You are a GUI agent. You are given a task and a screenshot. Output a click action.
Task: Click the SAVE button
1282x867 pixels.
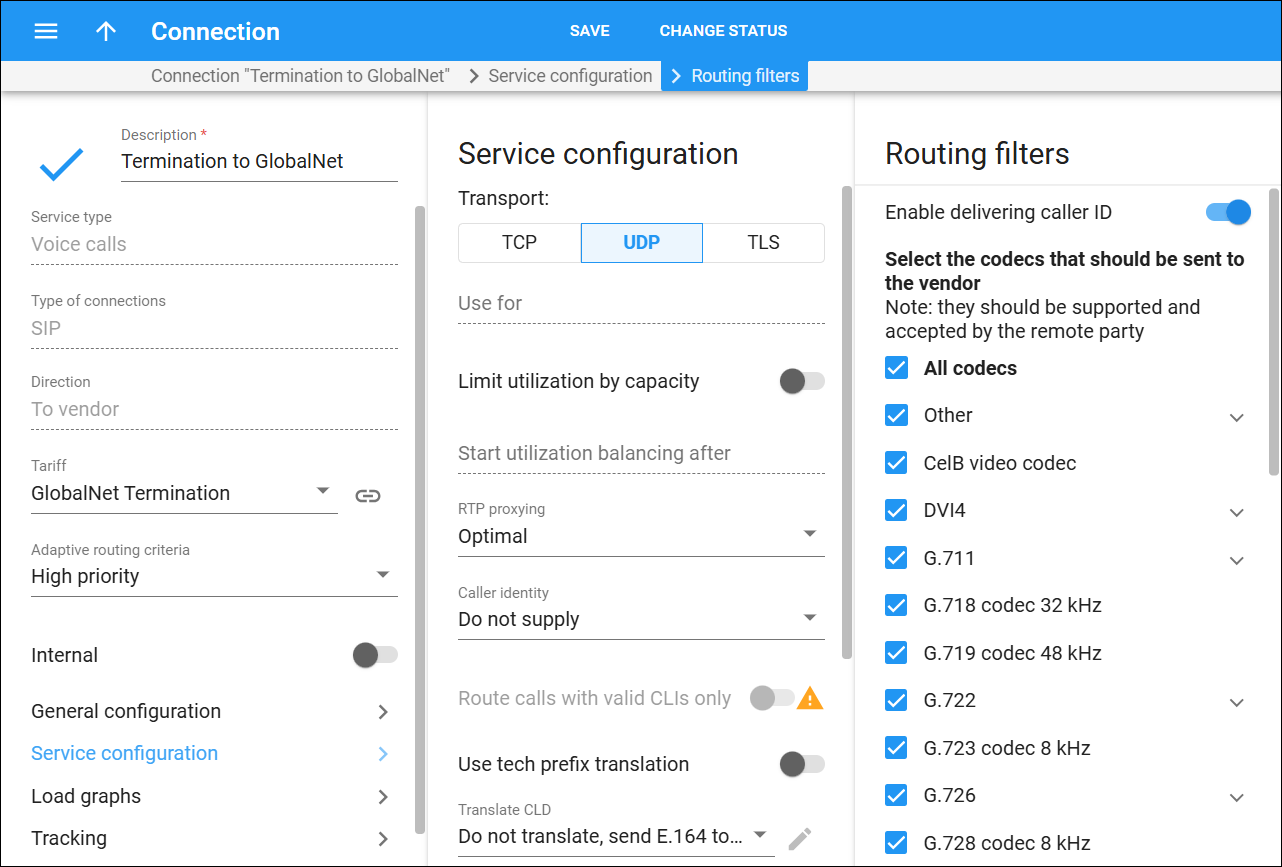point(590,31)
